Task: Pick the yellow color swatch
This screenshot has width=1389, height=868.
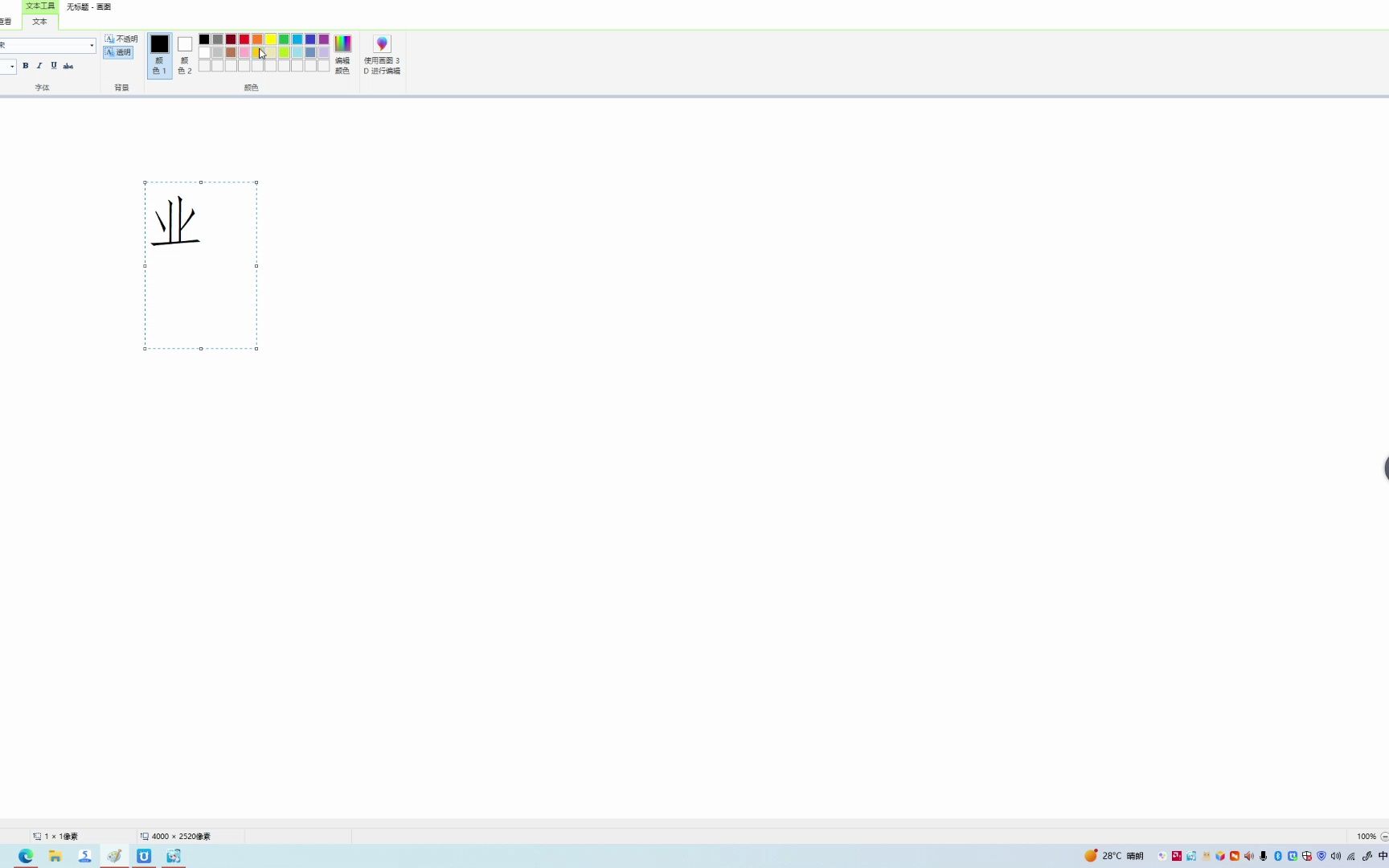Action: [271, 39]
